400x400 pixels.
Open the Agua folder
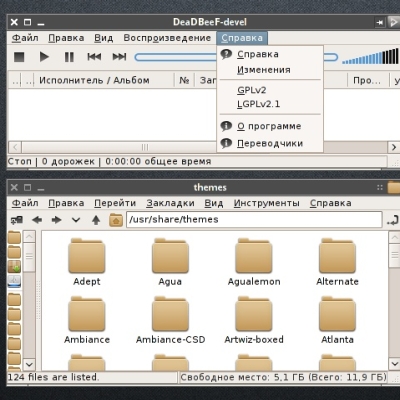pos(170,262)
